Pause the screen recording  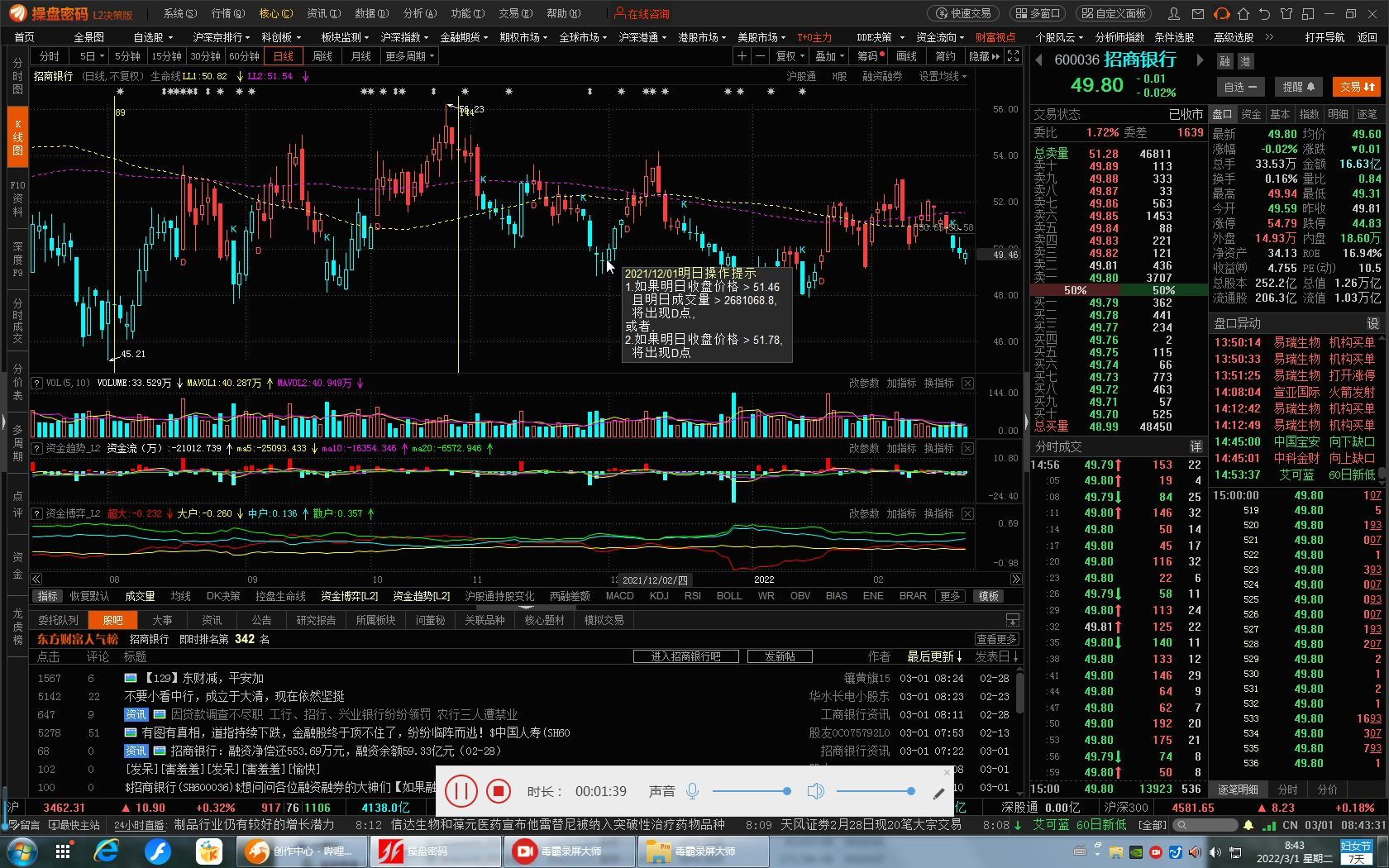click(461, 791)
